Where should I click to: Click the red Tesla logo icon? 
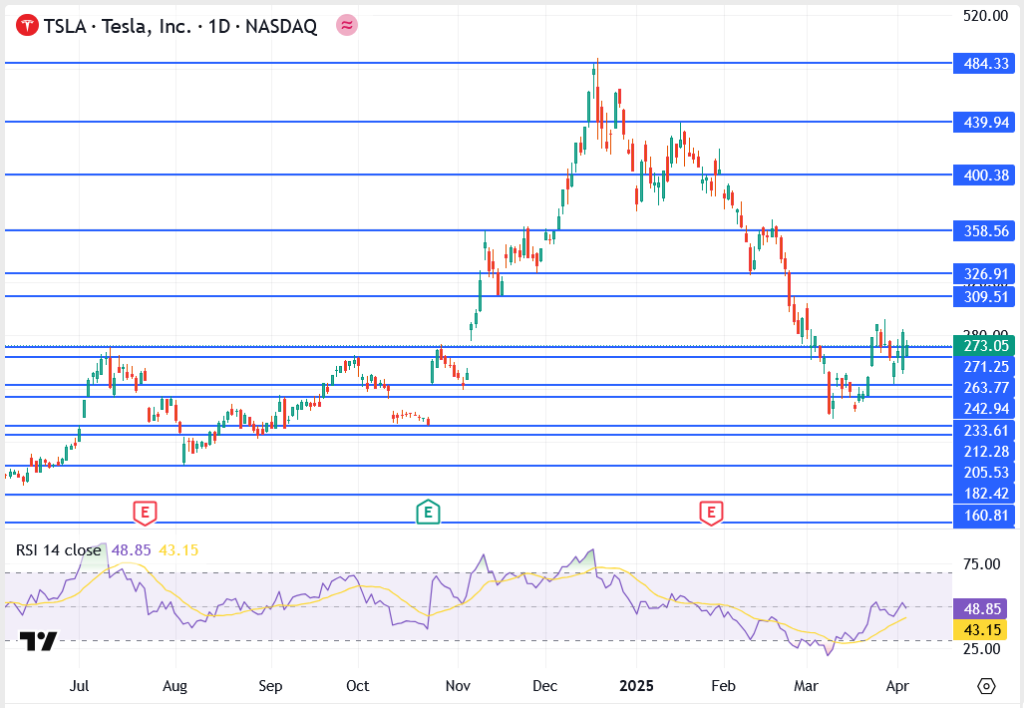(x=27, y=26)
